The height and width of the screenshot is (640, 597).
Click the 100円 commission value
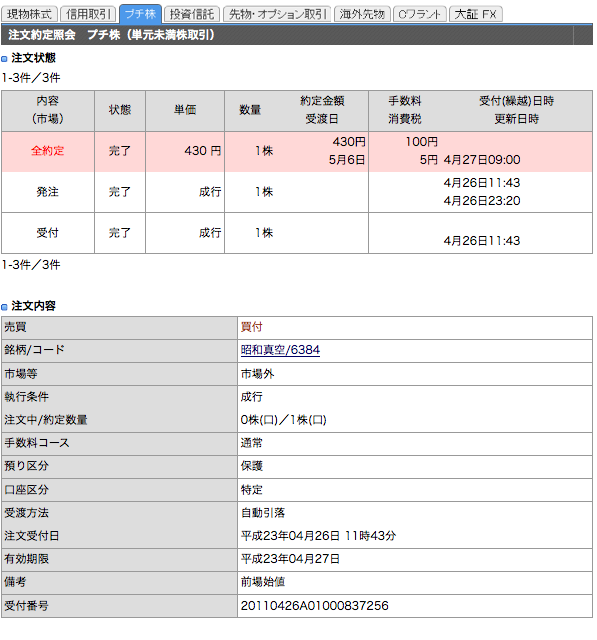coord(422,142)
